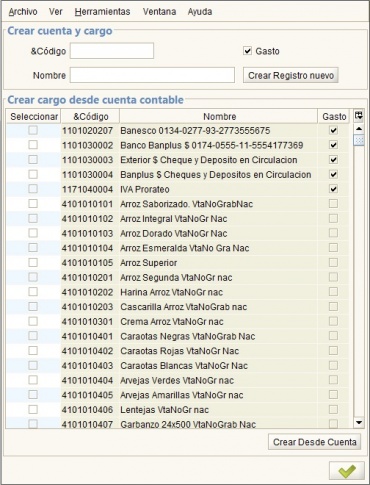This screenshot has height=485, width=370.
Task: Open the Archivo menu
Action: (23, 12)
